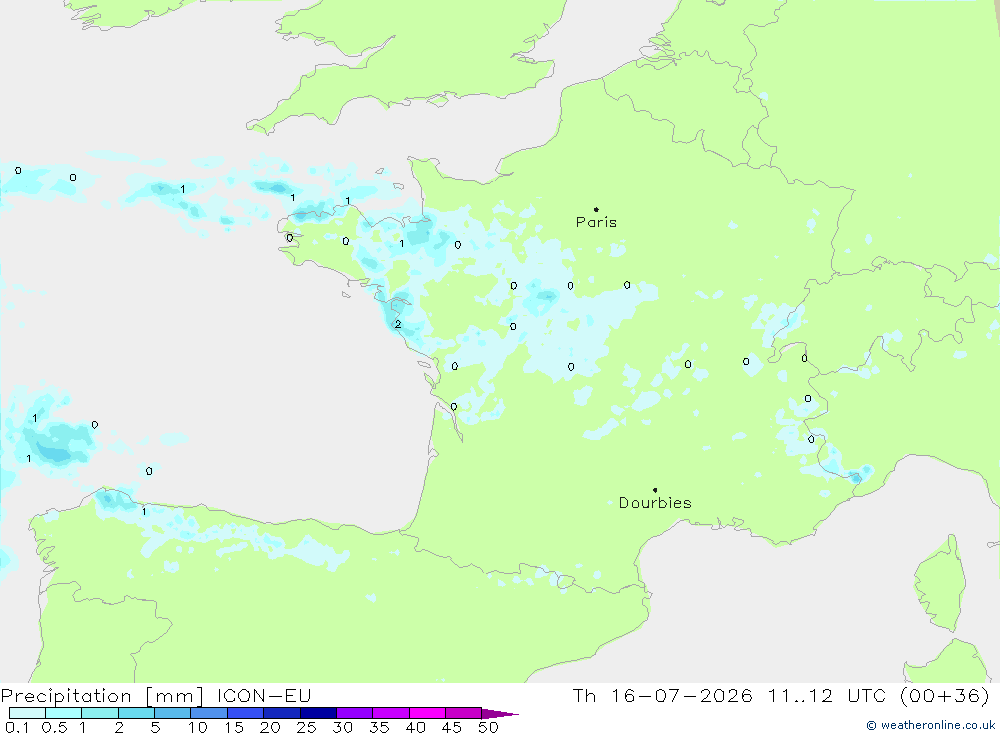The image size is (1000, 733).
Task: Click the 'Precipitation [mm]' title text
Action: coord(102,696)
